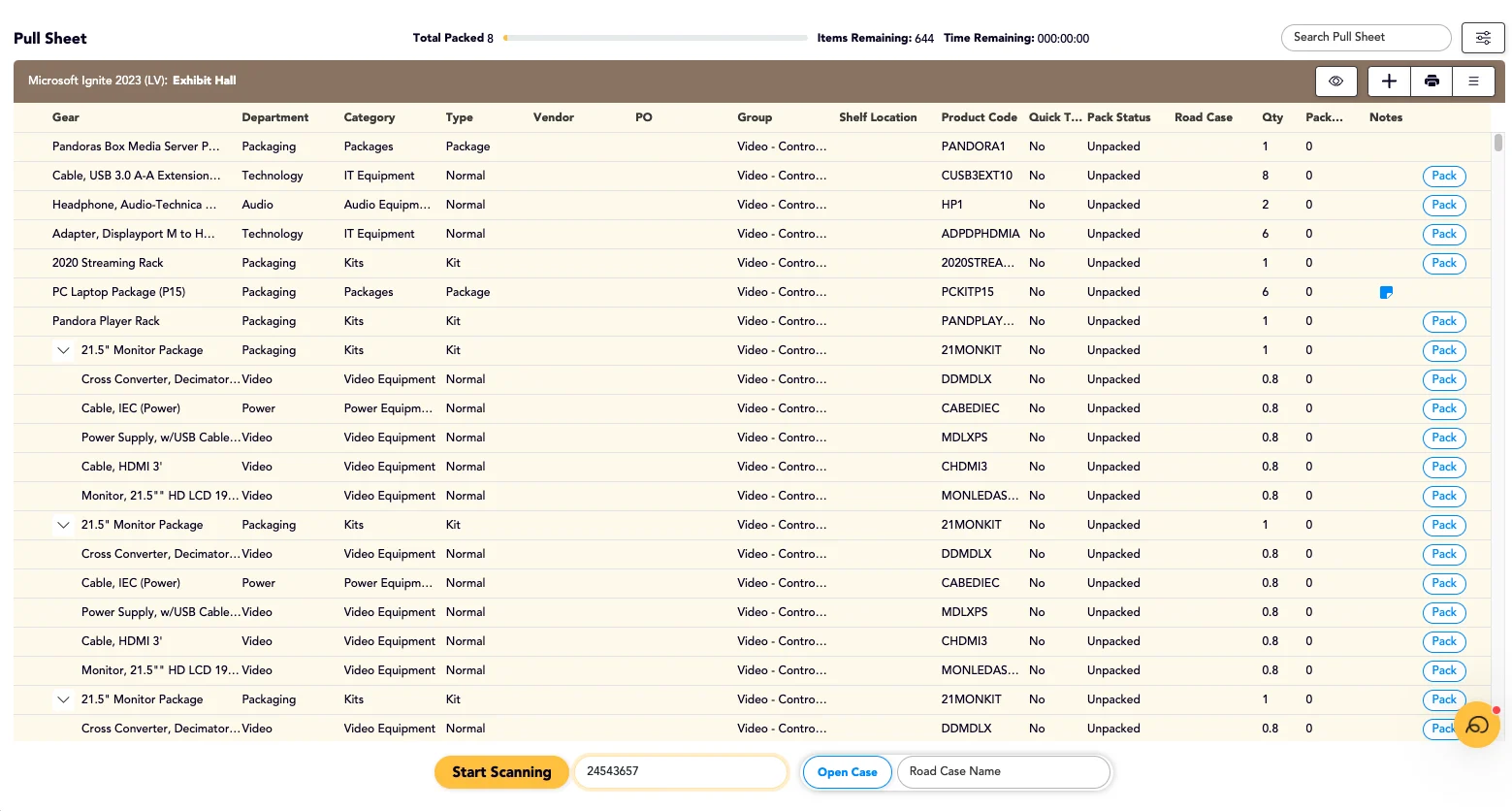Pack the 2020 Streaming Rack row
The height and width of the screenshot is (811, 1512).
tap(1444, 263)
